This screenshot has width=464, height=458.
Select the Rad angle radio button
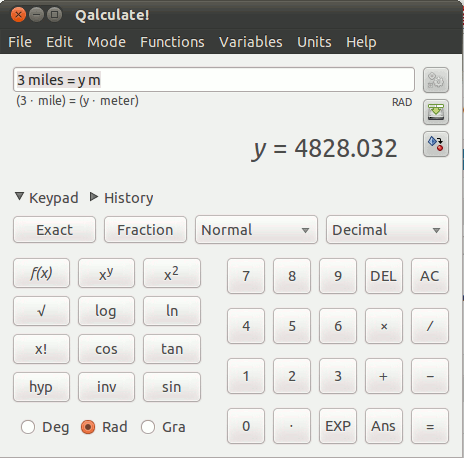tap(88, 427)
